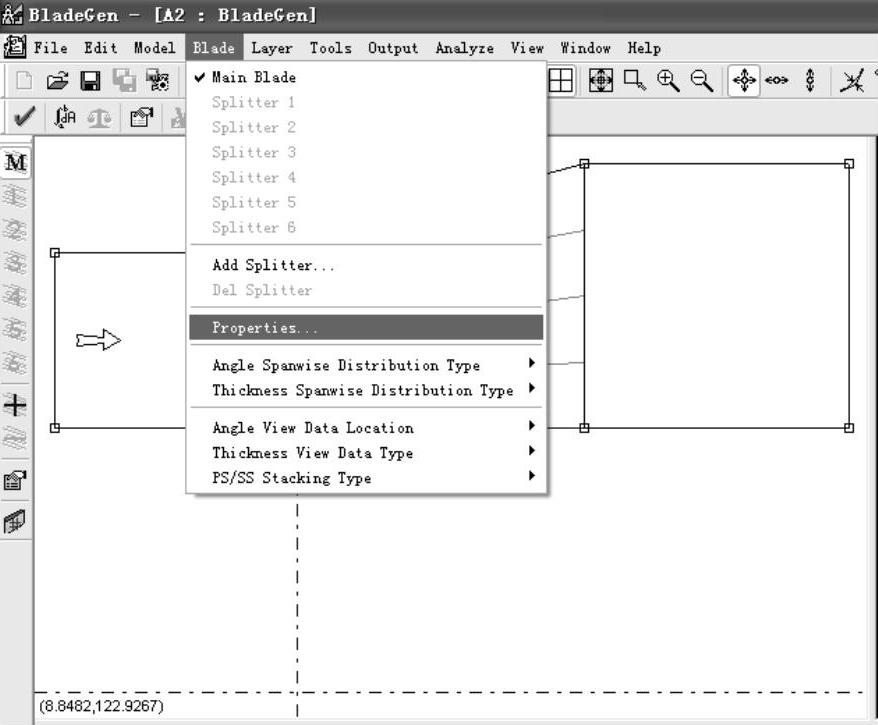
Task: Open a file with the folder icon
Action: (x=57, y=81)
